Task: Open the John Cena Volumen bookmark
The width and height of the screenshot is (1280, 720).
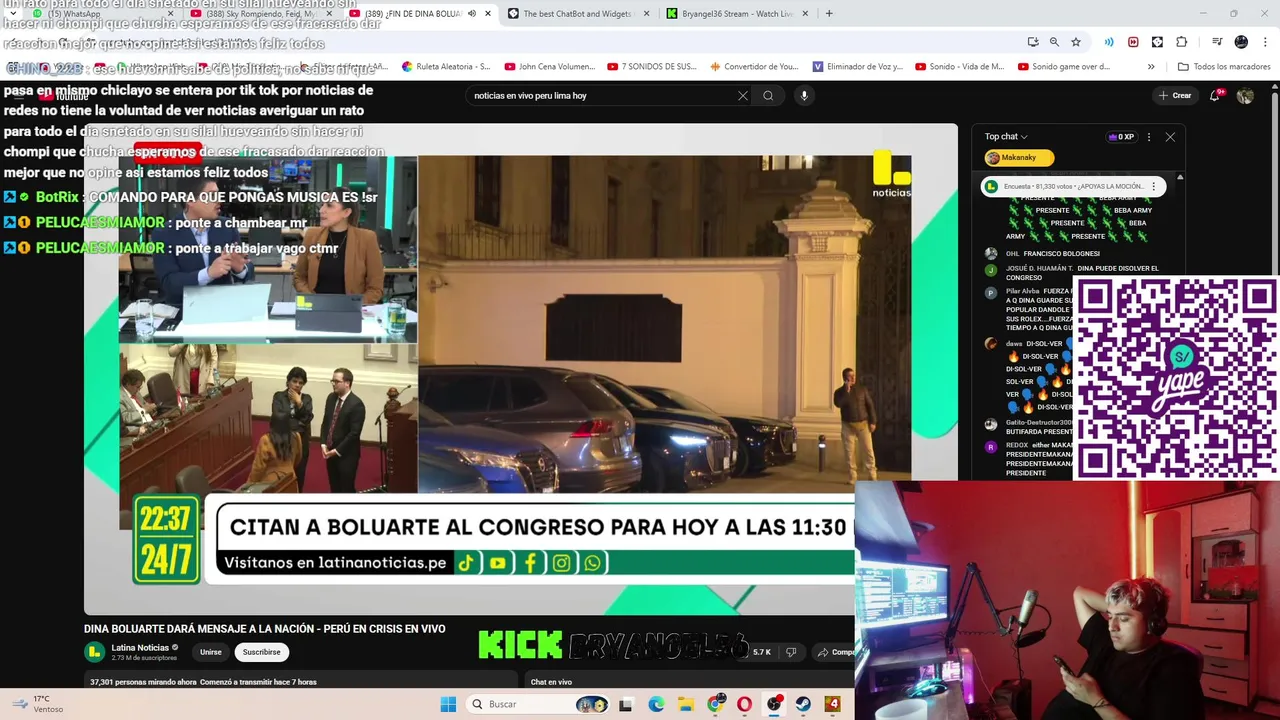Action: pyautogui.click(x=550, y=67)
